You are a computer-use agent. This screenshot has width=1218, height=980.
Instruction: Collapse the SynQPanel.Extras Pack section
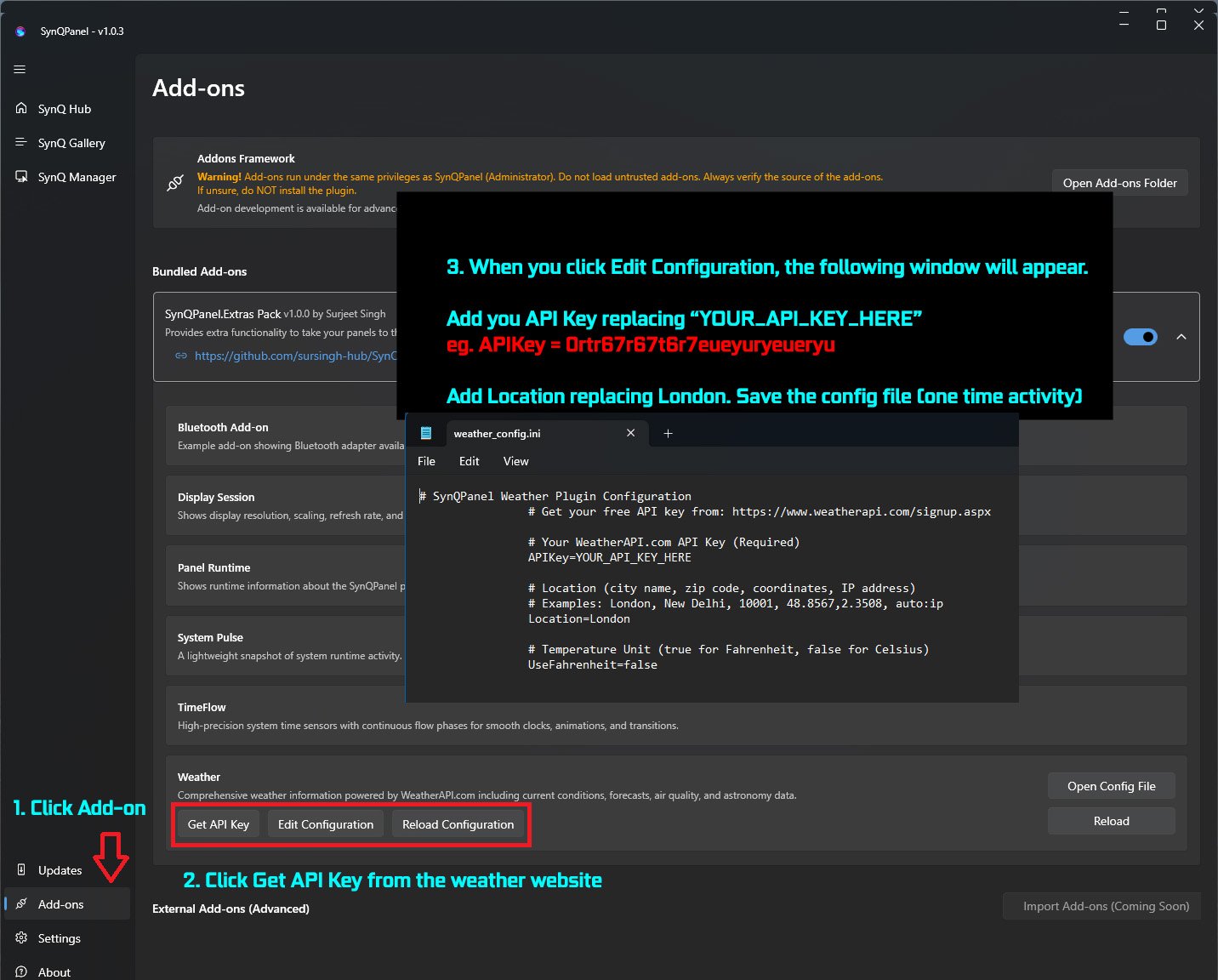click(1181, 337)
